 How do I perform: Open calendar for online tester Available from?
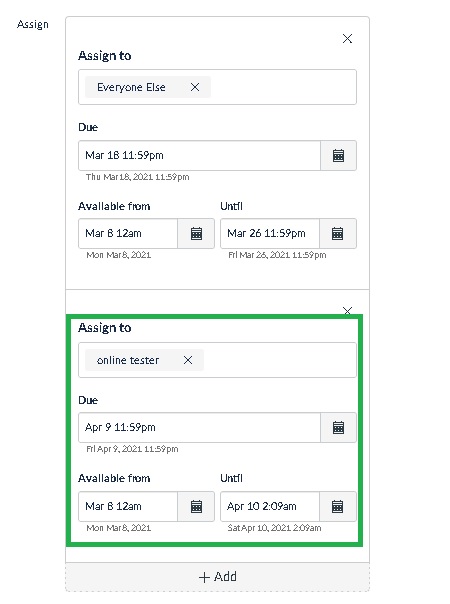coord(196,506)
